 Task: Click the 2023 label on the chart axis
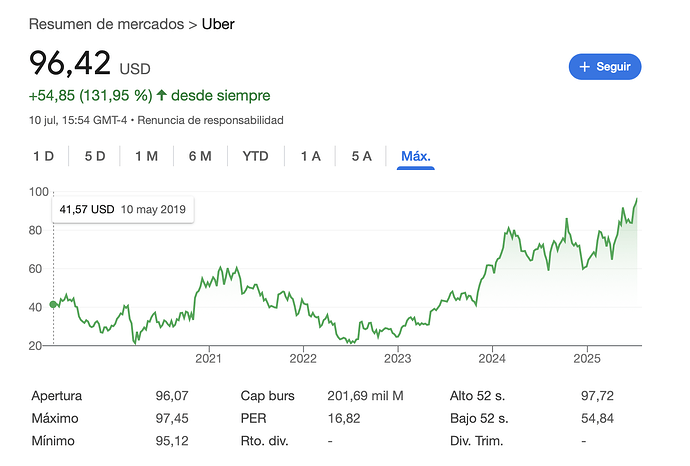[x=397, y=359]
